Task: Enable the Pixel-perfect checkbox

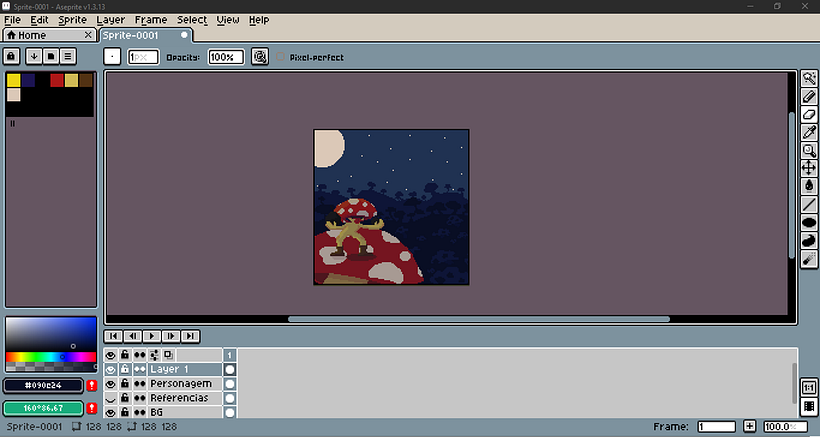Action: [280, 56]
